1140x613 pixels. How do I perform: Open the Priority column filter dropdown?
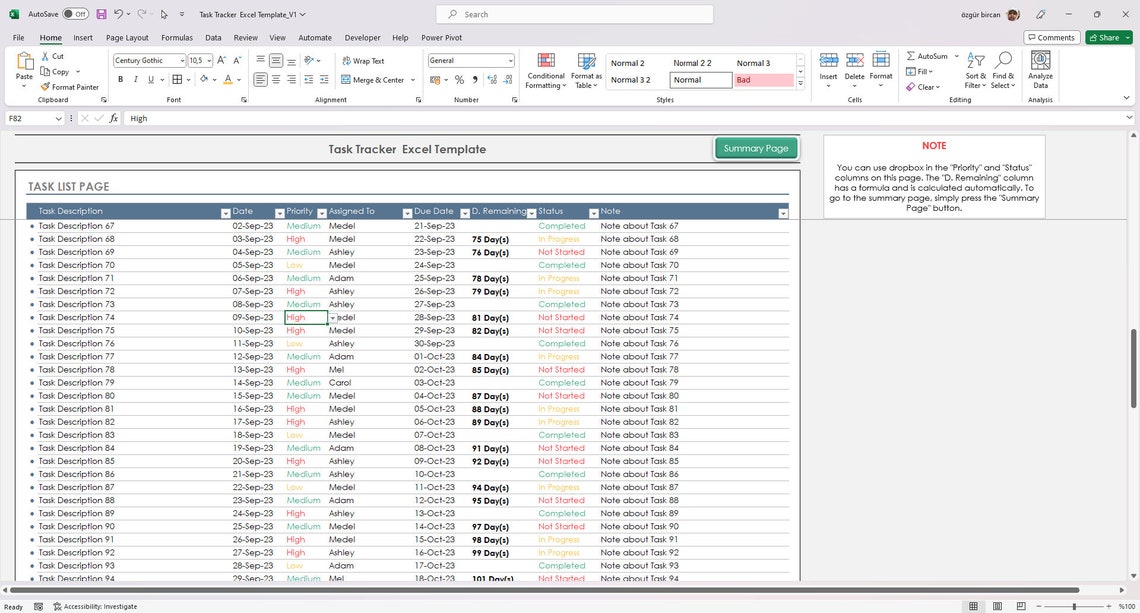click(321, 212)
